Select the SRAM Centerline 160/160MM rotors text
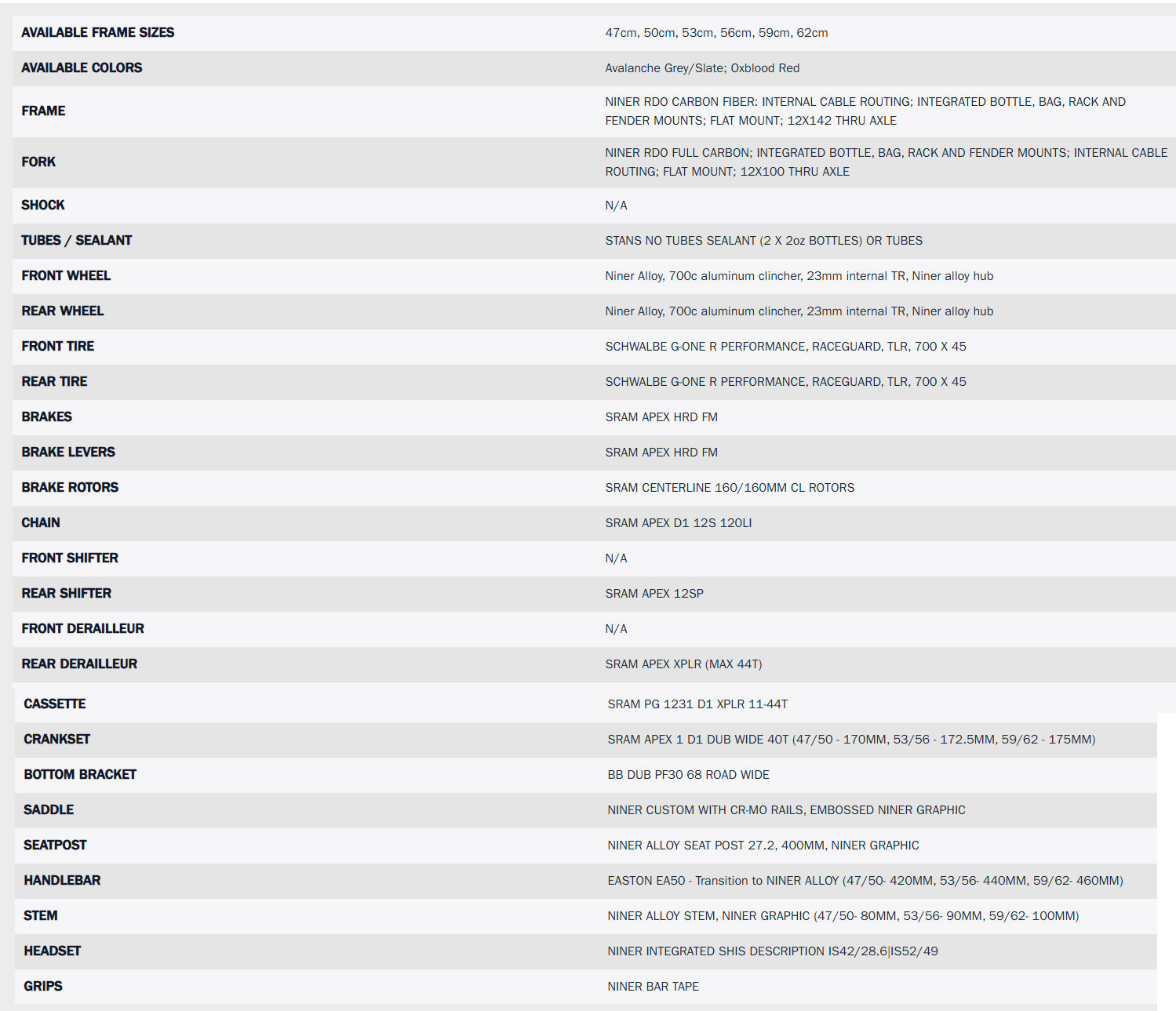Screen dimensions: 1176x1011 (730, 488)
